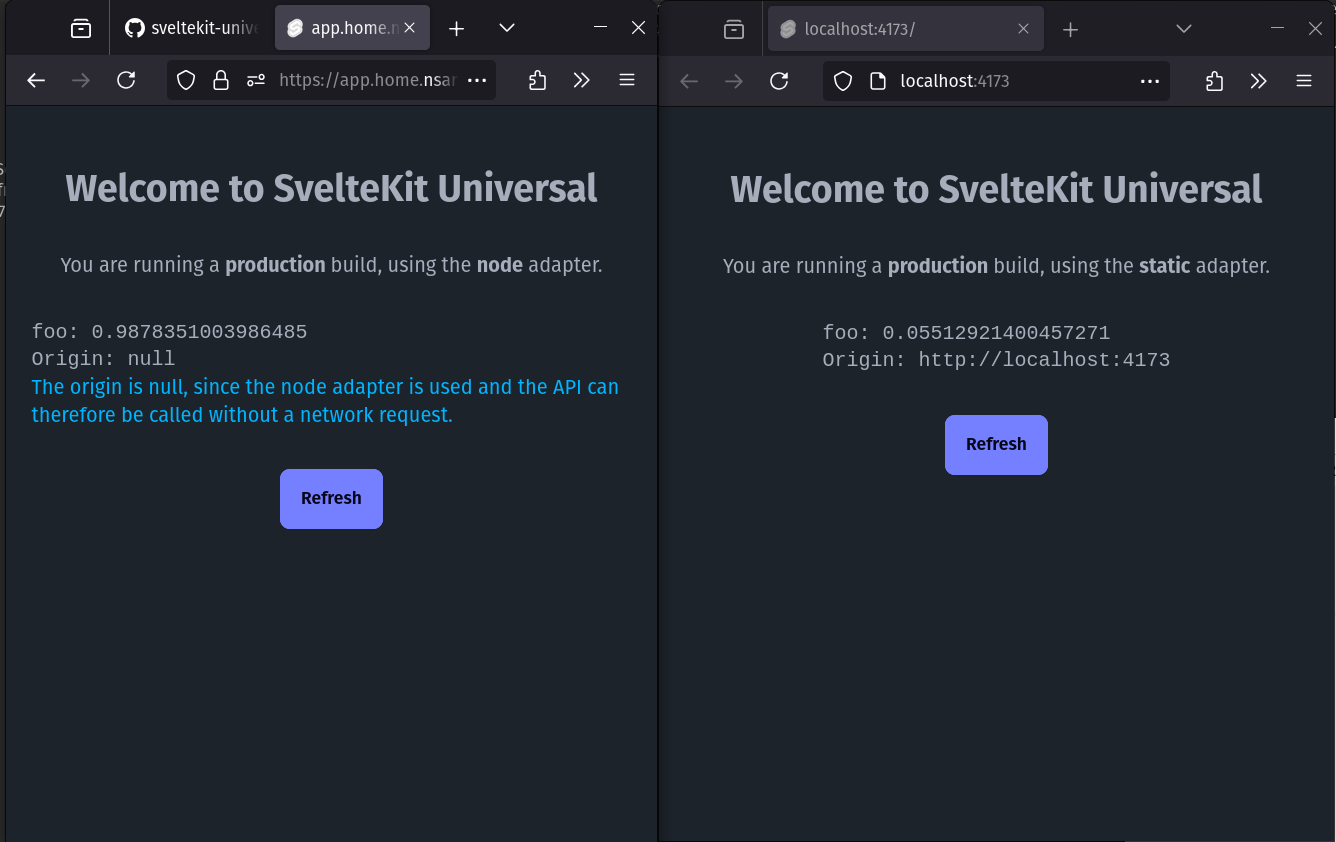This screenshot has height=842, width=1336.
Task: Click the permissions icon next to the lock
Action: [255, 80]
